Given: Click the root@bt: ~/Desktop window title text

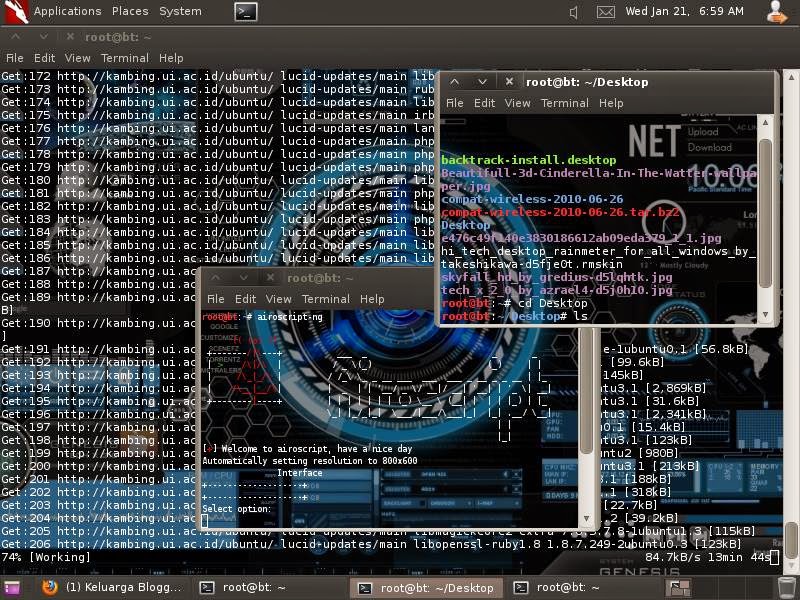Looking at the screenshot, I should click(x=587, y=82).
